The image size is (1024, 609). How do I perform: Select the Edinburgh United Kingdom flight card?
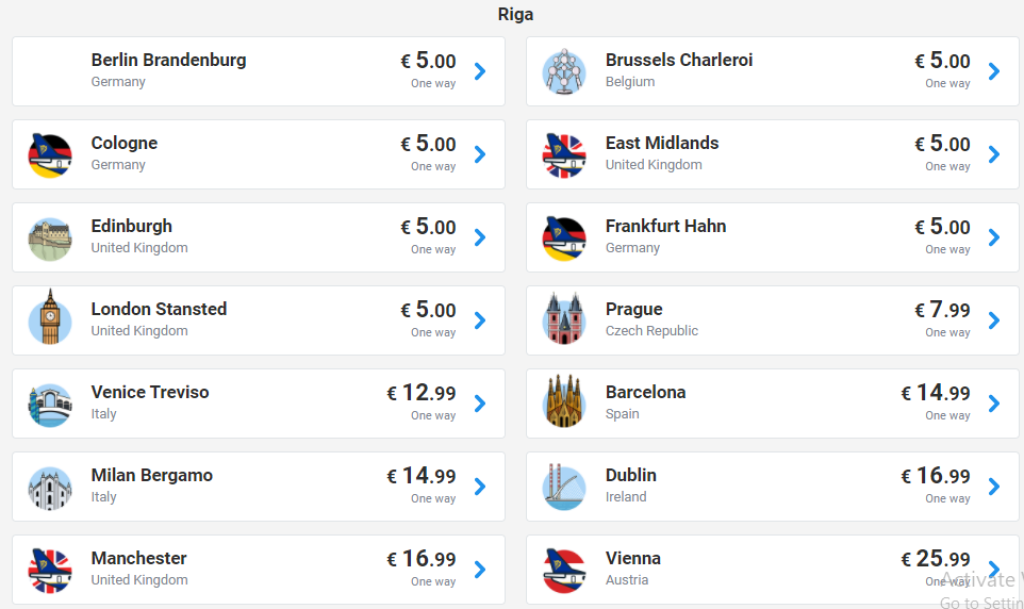[x=258, y=237]
